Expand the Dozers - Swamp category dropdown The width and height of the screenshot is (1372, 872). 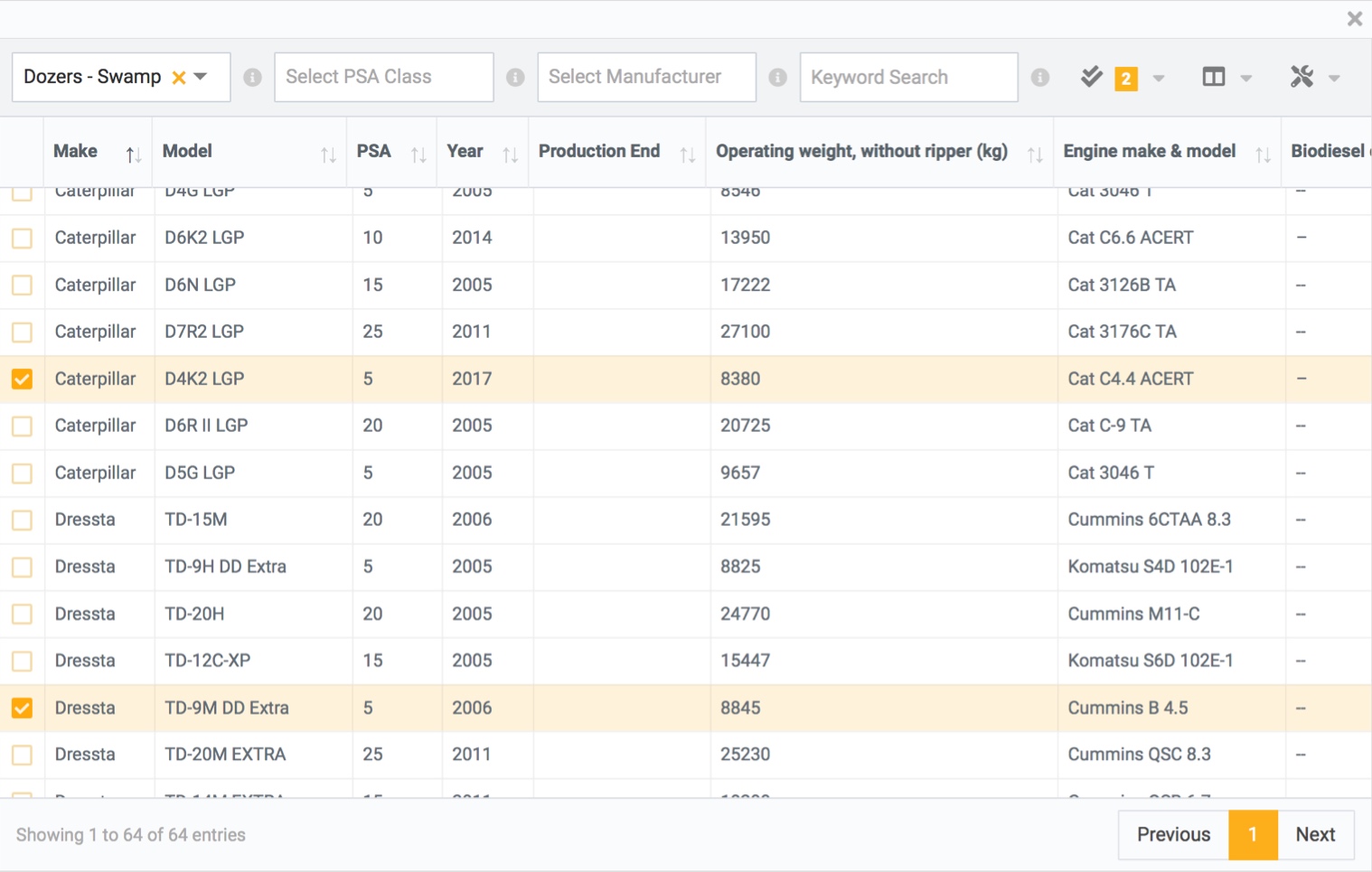[x=201, y=77]
